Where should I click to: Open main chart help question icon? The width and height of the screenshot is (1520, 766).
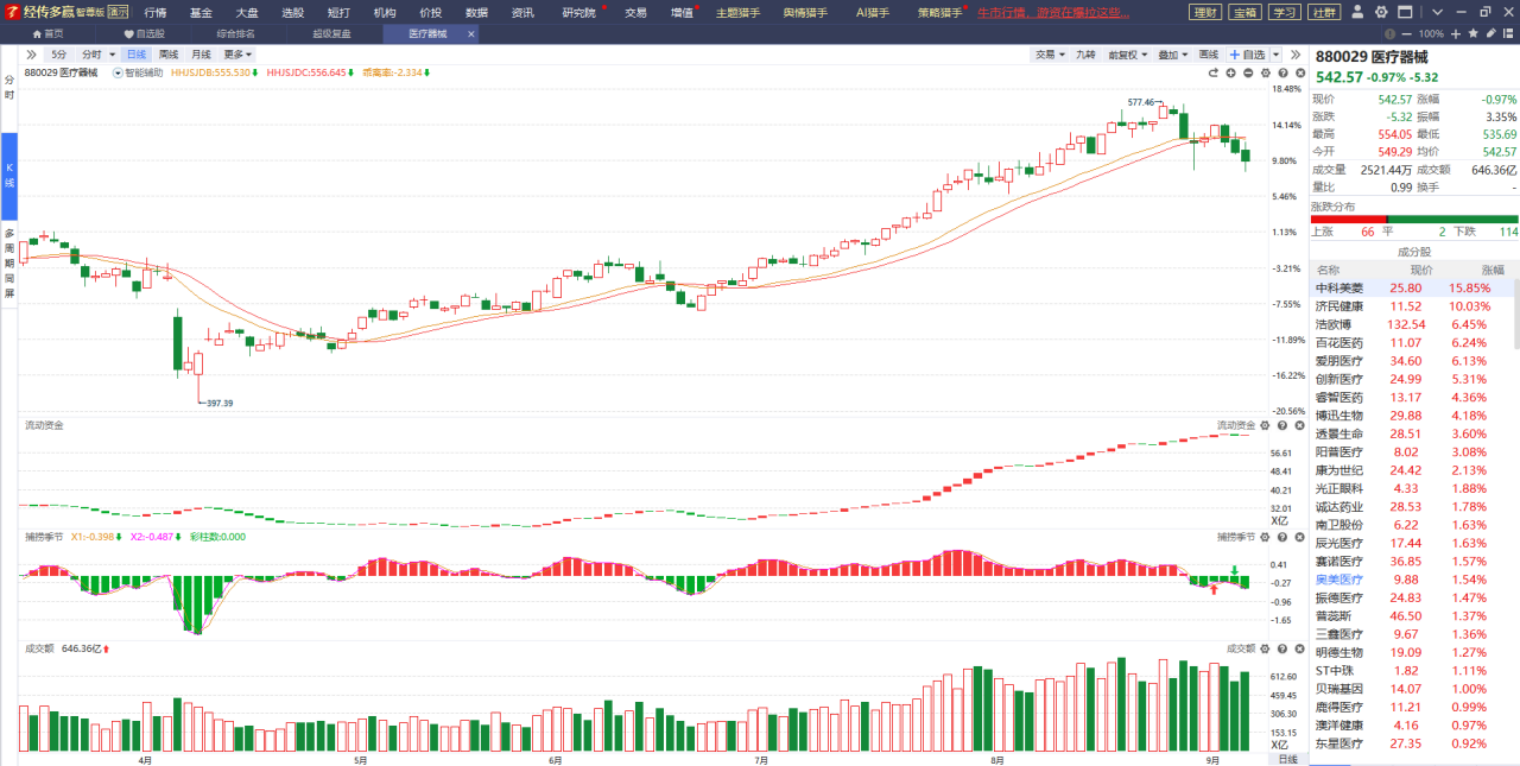(1283, 73)
